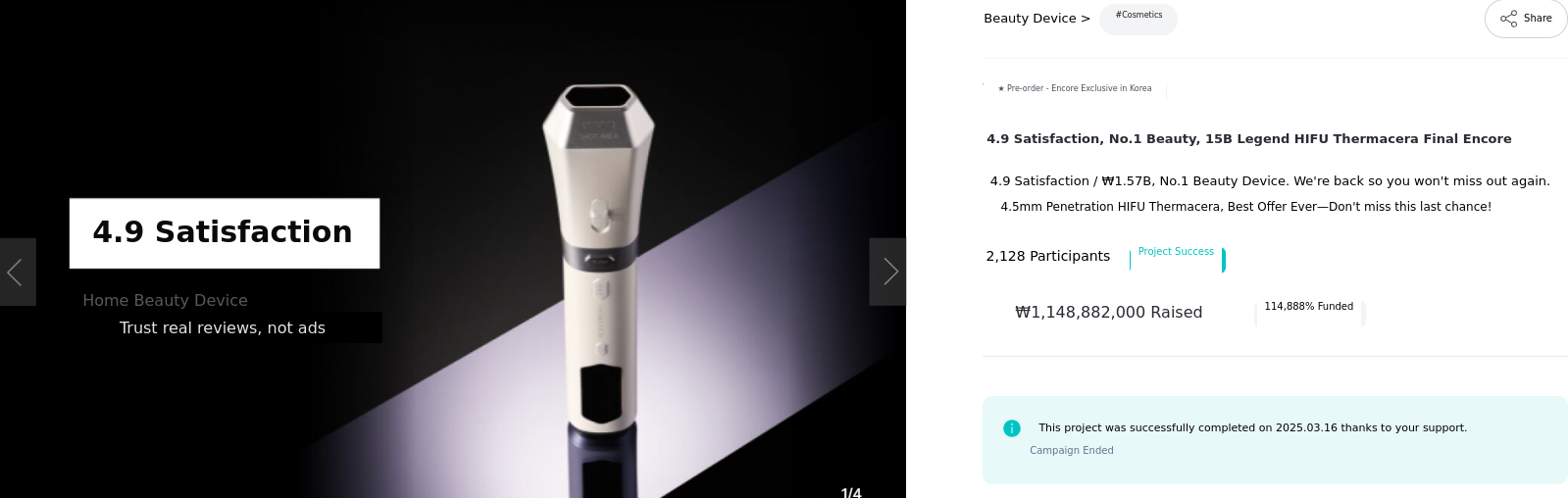Open the HIFU Thermacera Final Encore title

1249,139
